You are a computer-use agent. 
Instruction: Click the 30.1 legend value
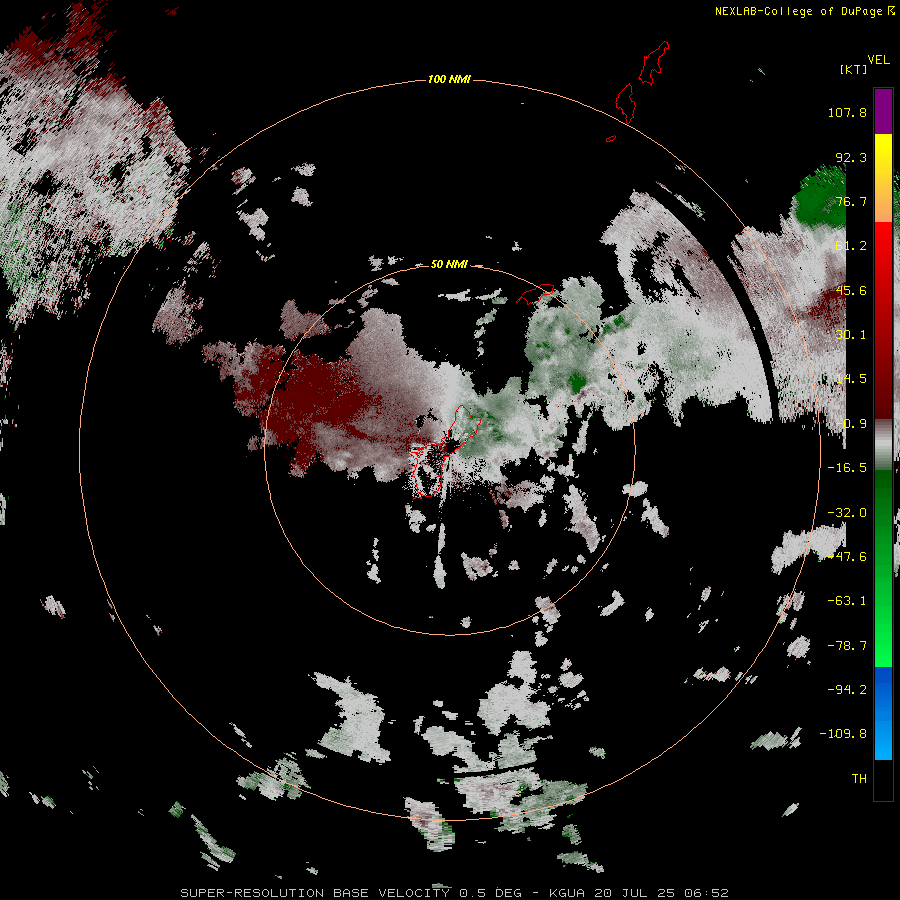click(x=851, y=335)
